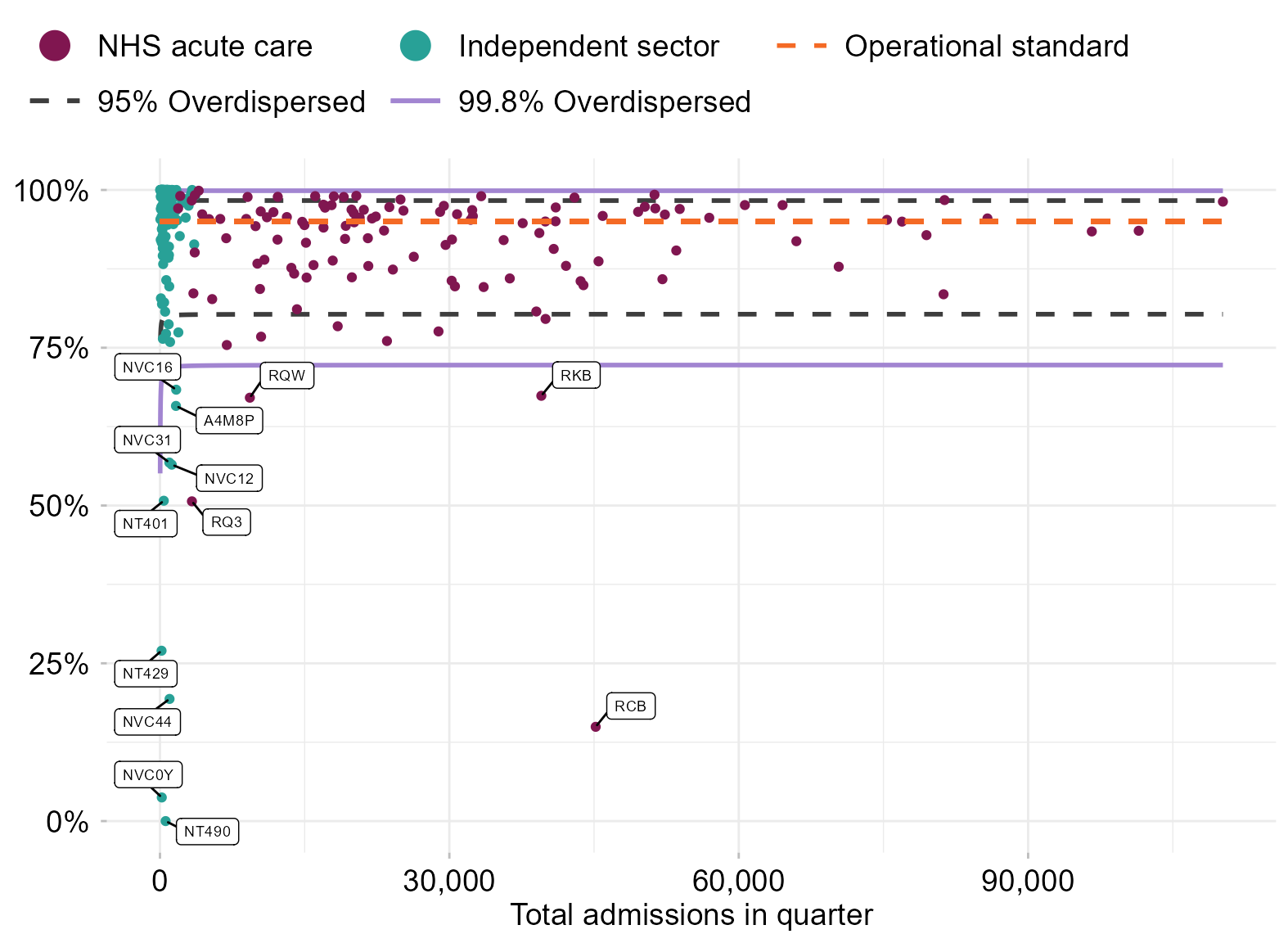This screenshot has height=943, width=1288.
Task: Select the NVC44 label
Action: (x=147, y=721)
